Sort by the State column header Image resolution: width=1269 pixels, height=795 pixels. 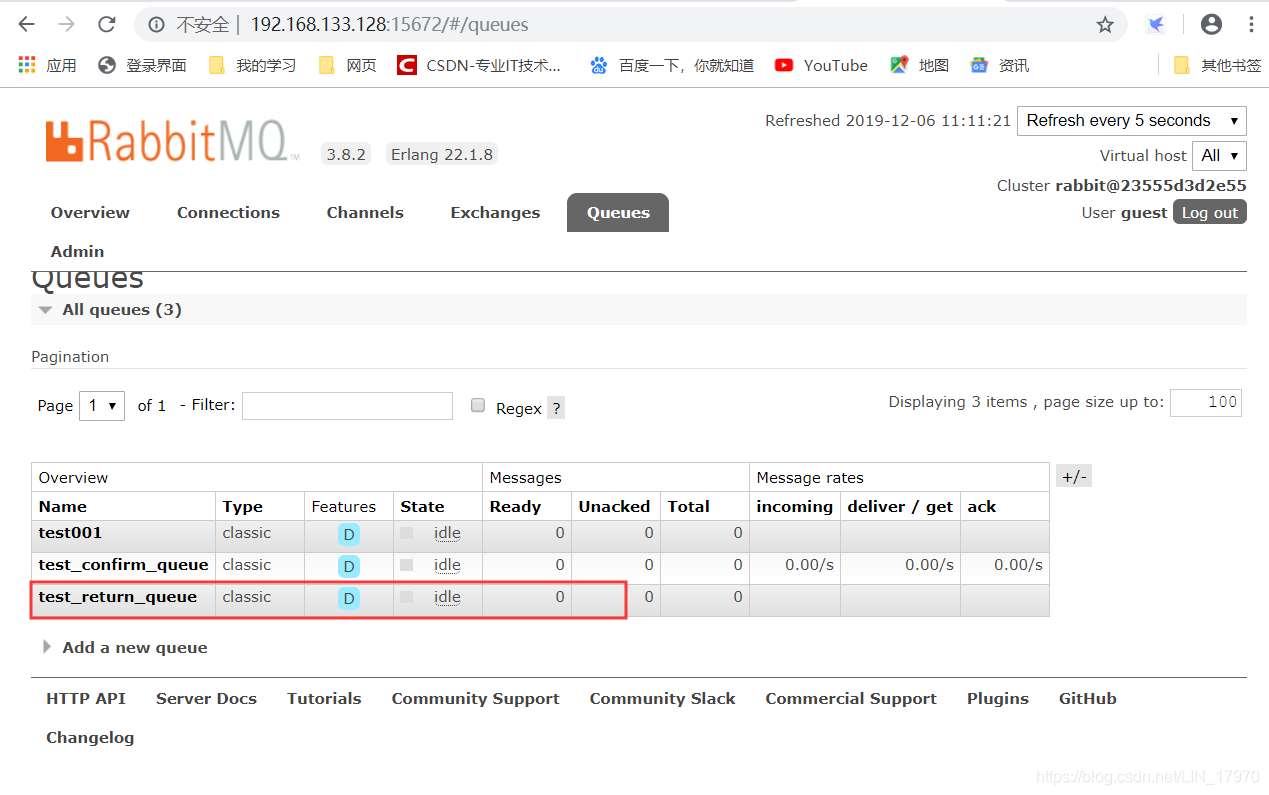(422, 506)
